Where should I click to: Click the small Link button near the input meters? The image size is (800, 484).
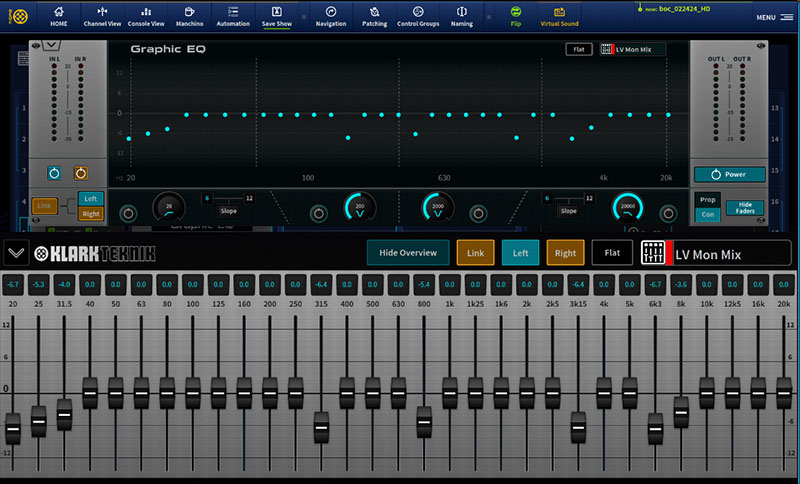pyautogui.click(x=44, y=206)
